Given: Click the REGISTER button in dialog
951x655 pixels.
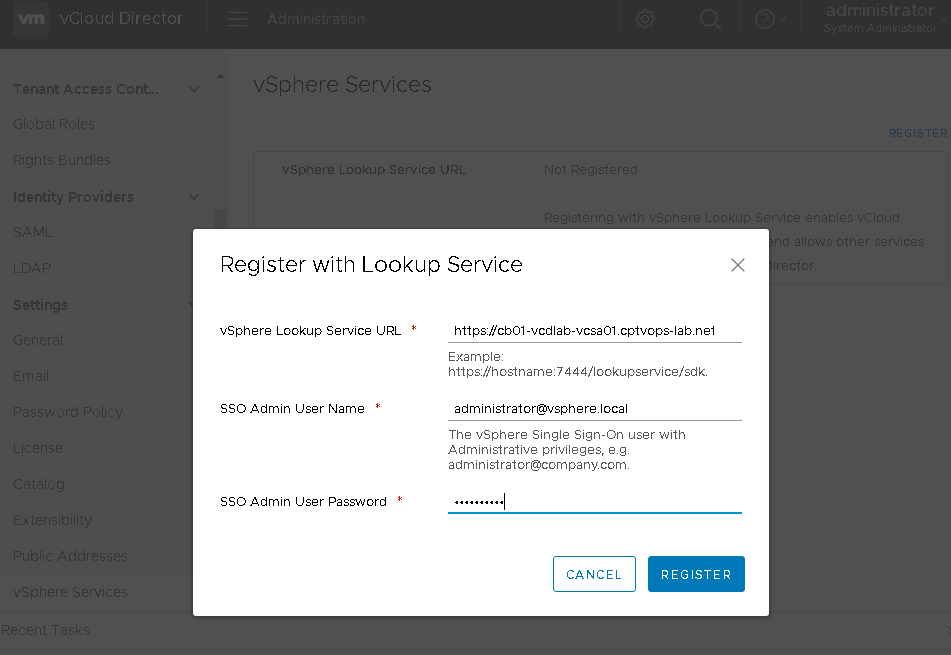Looking at the screenshot, I should [696, 573].
